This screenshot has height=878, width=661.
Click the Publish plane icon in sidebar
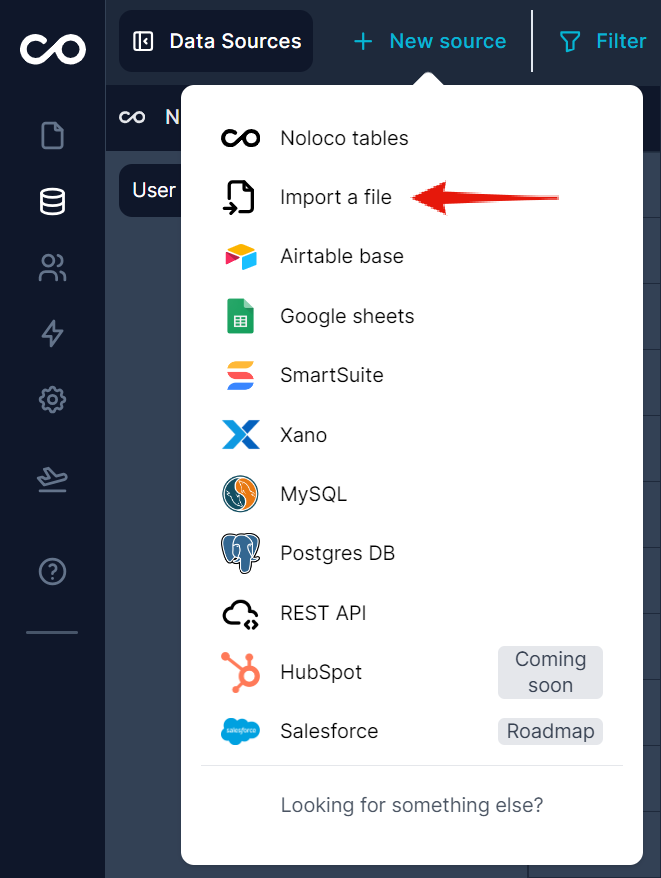(x=52, y=481)
